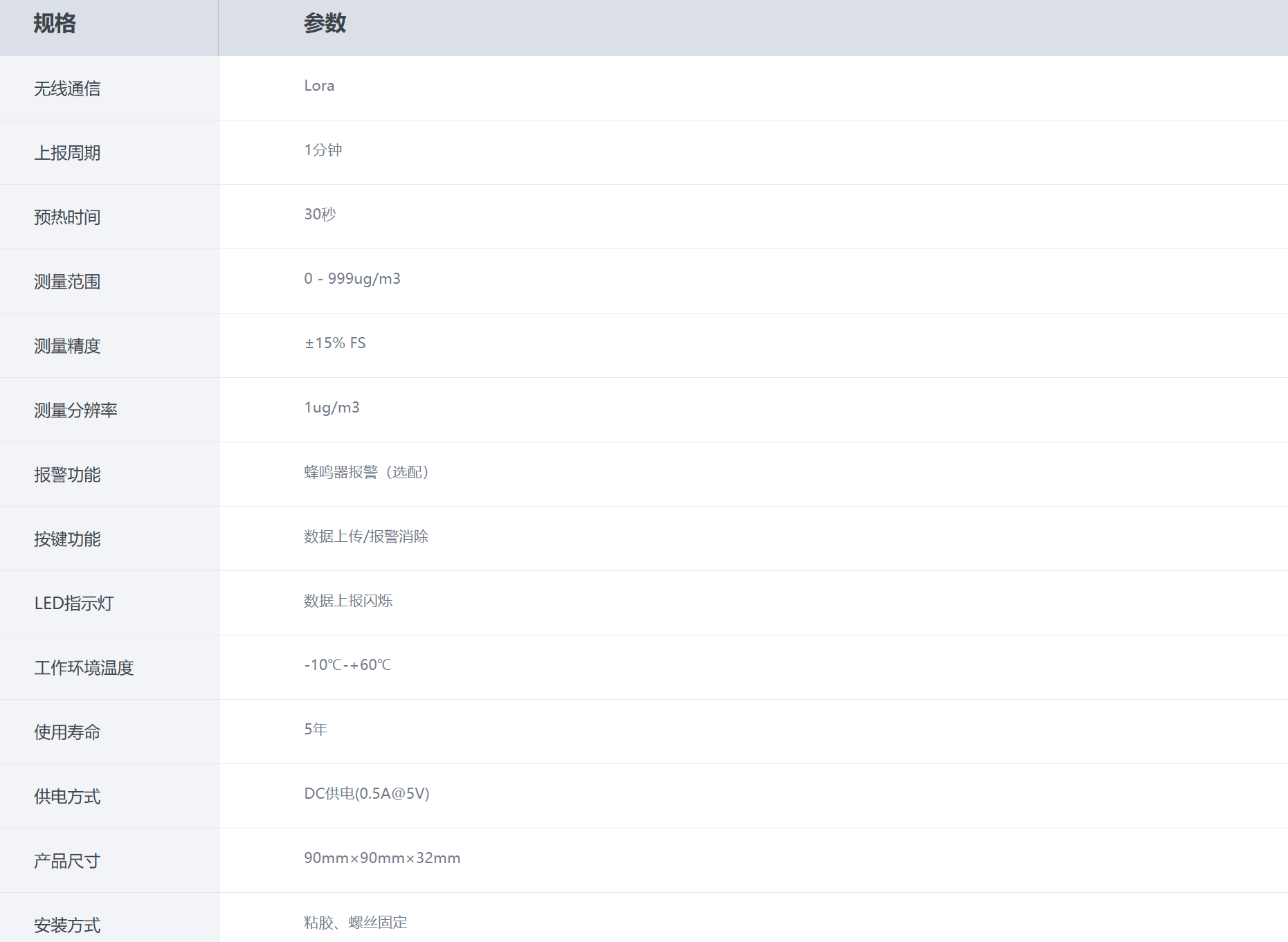This screenshot has width=1288, height=942.
Task: Click the 上报周期 label
Action: 67,153
